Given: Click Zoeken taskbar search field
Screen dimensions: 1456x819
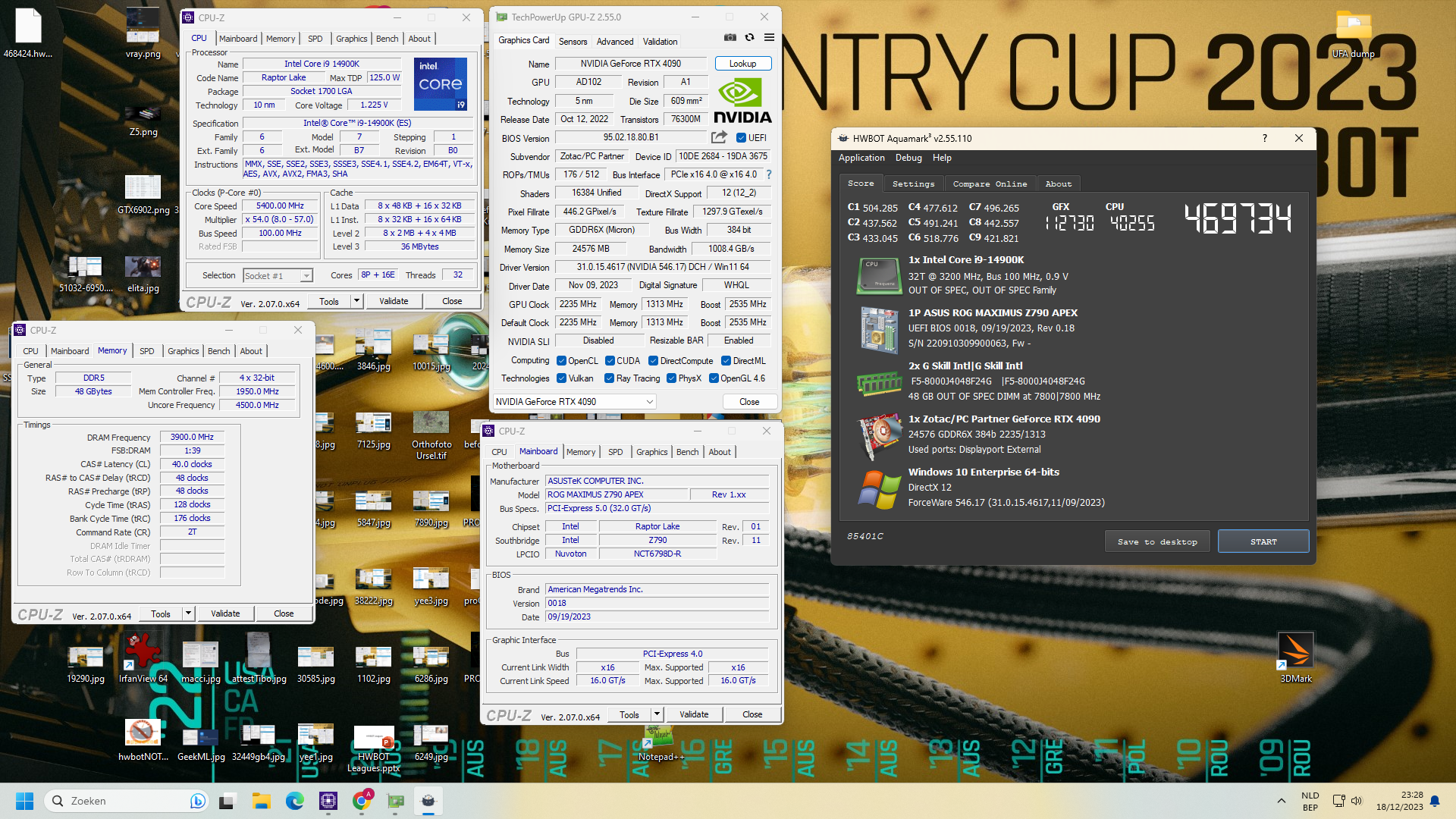Looking at the screenshot, I should (127, 801).
